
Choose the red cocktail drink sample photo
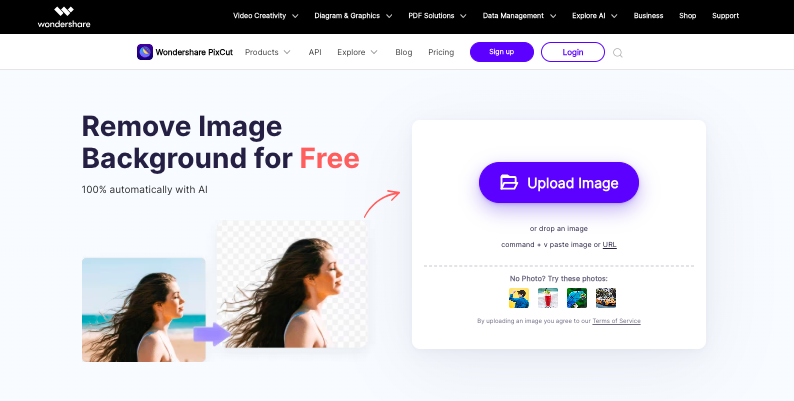(548, 298)
